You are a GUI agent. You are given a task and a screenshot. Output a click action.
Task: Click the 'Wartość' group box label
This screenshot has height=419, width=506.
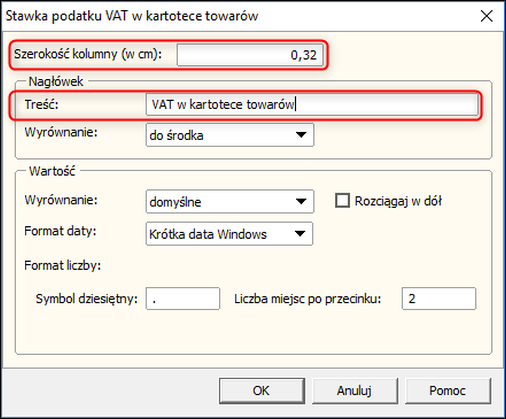coord(52,171)
